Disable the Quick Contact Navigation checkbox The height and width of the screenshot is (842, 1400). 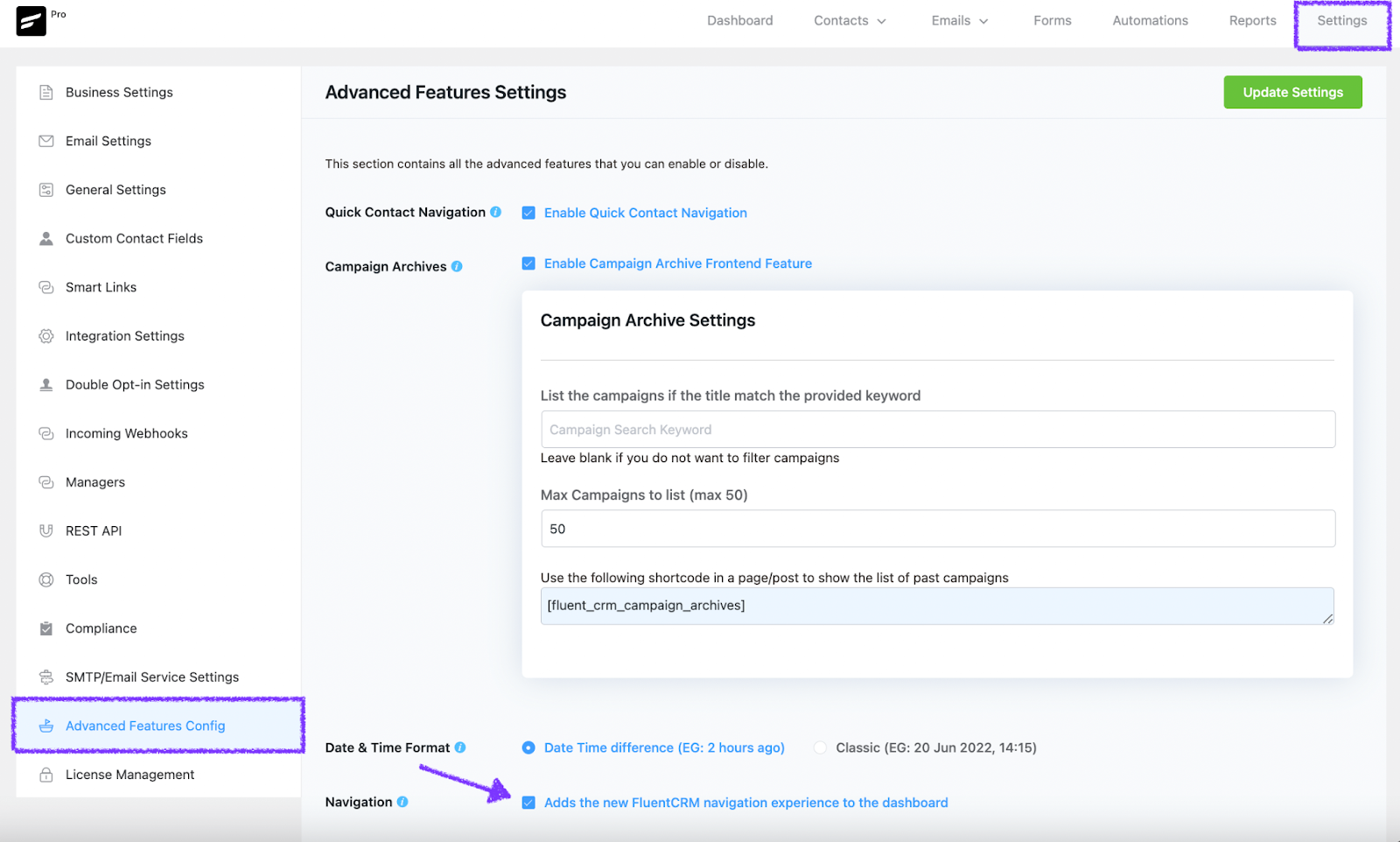click(528, 213)
